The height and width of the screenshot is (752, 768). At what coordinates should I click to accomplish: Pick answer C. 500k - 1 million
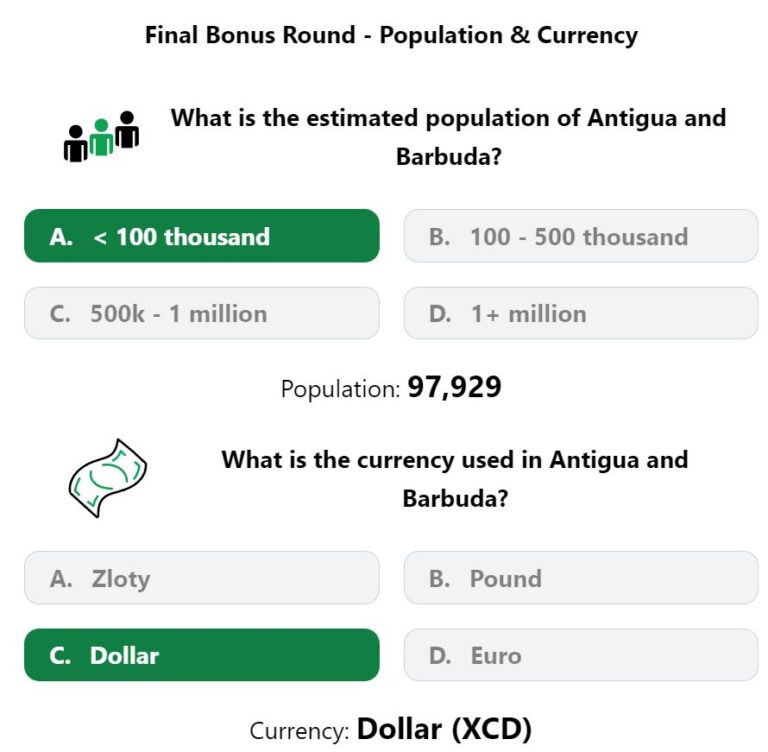click(202, 313)
